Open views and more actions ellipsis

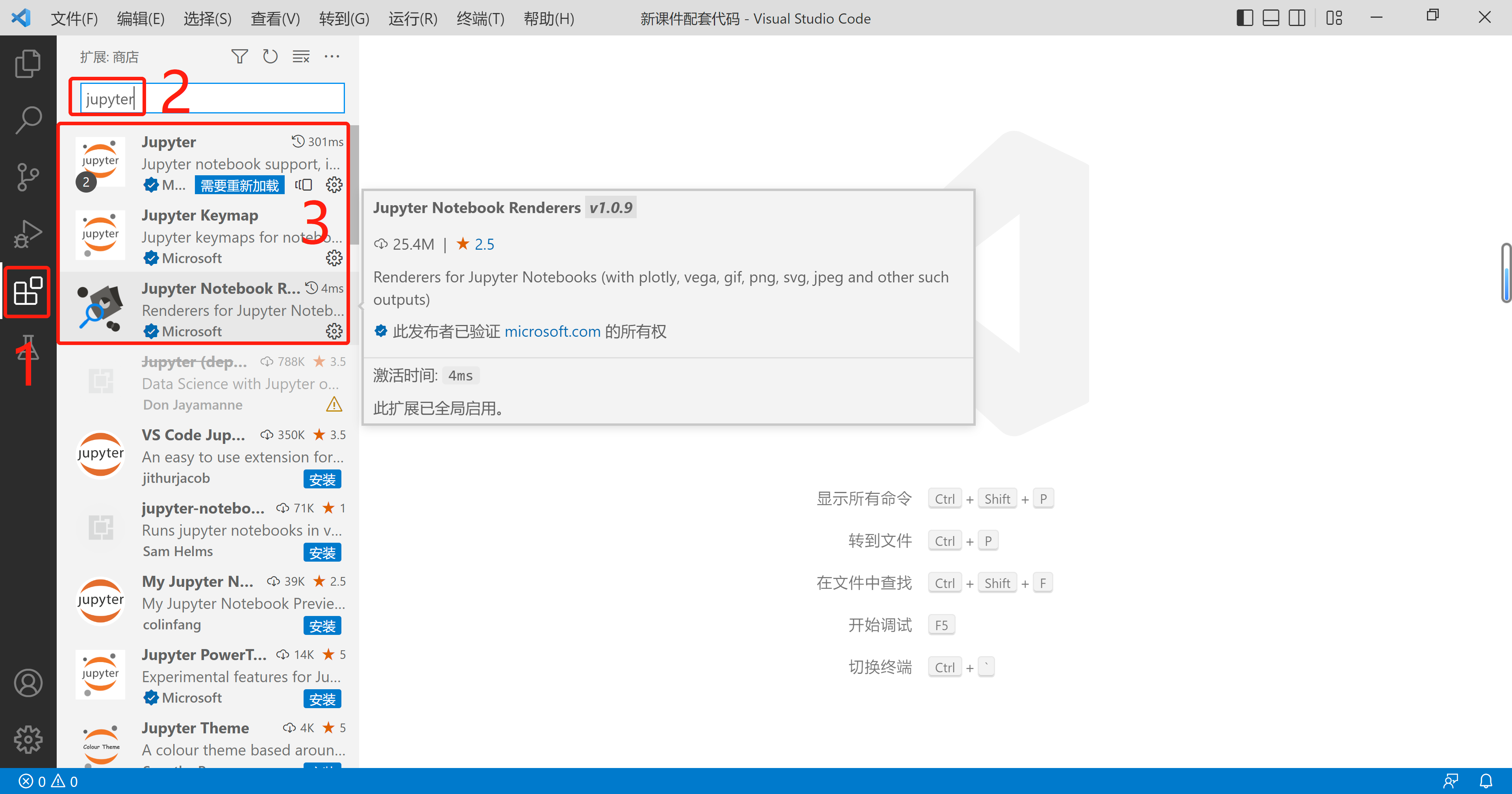(x=332, y=56)
